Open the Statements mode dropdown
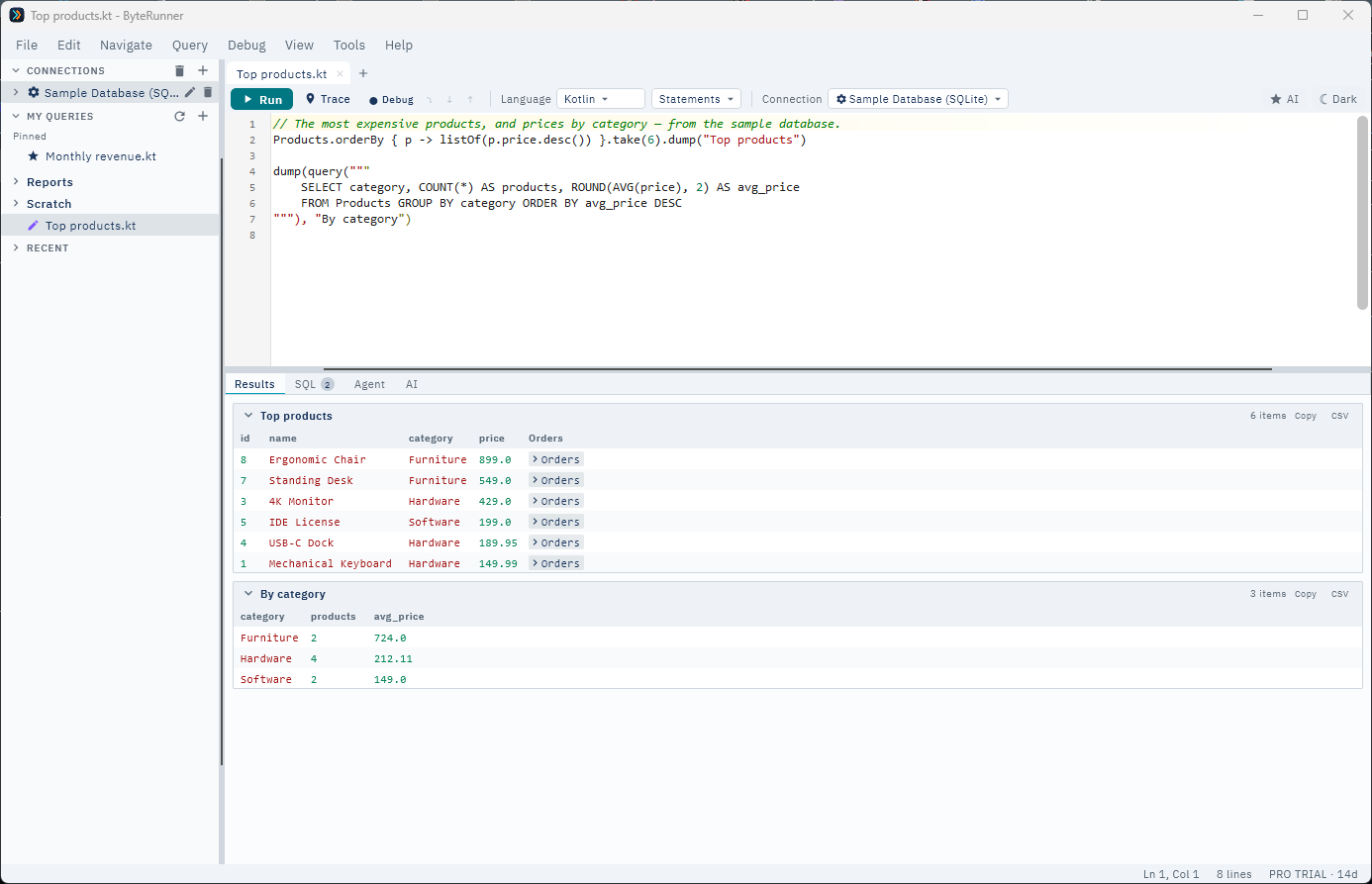Viewport: 1372px width, 884px height. tap(697, 99)
